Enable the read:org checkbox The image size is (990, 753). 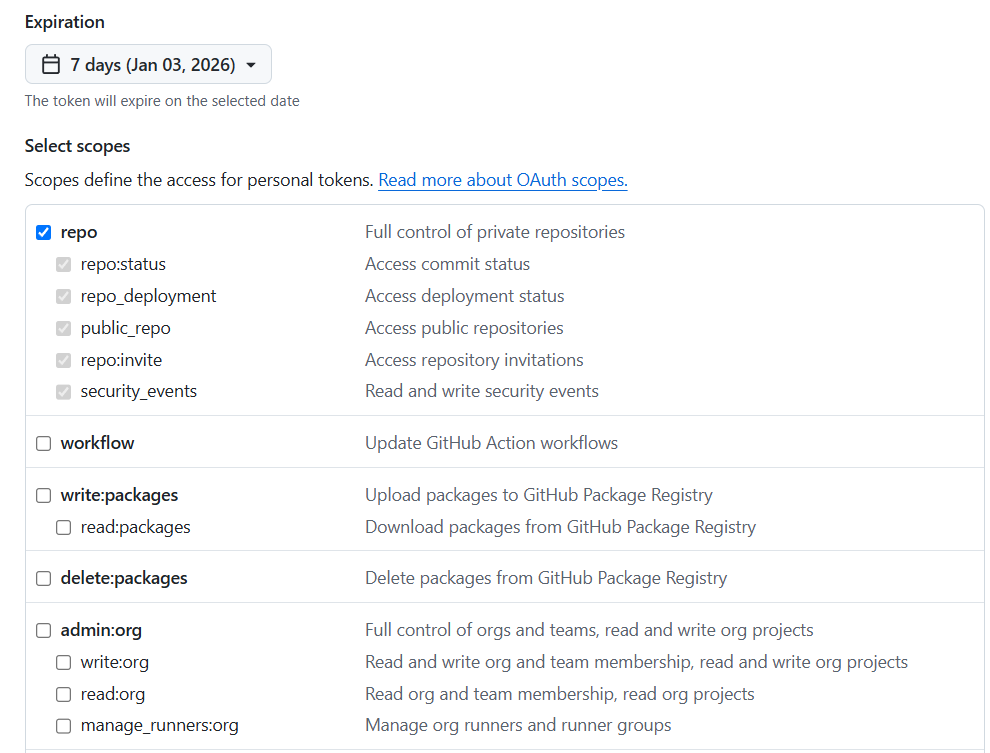tap(63, 694)
